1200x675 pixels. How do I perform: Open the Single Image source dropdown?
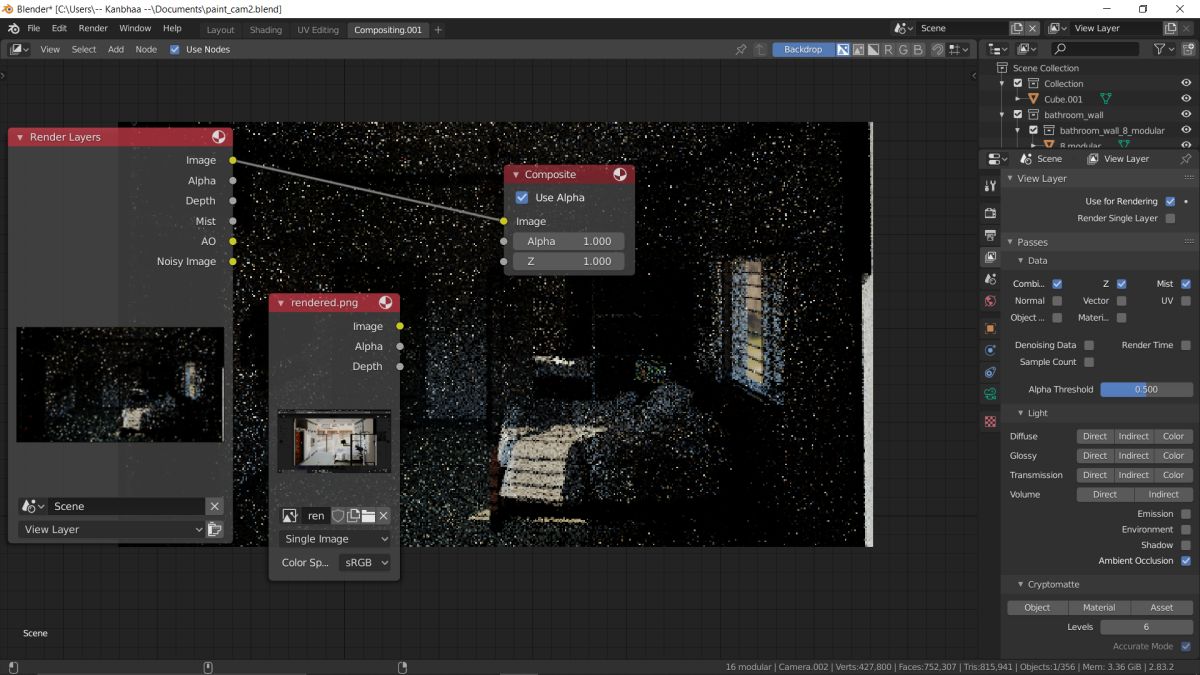(335, 539)
